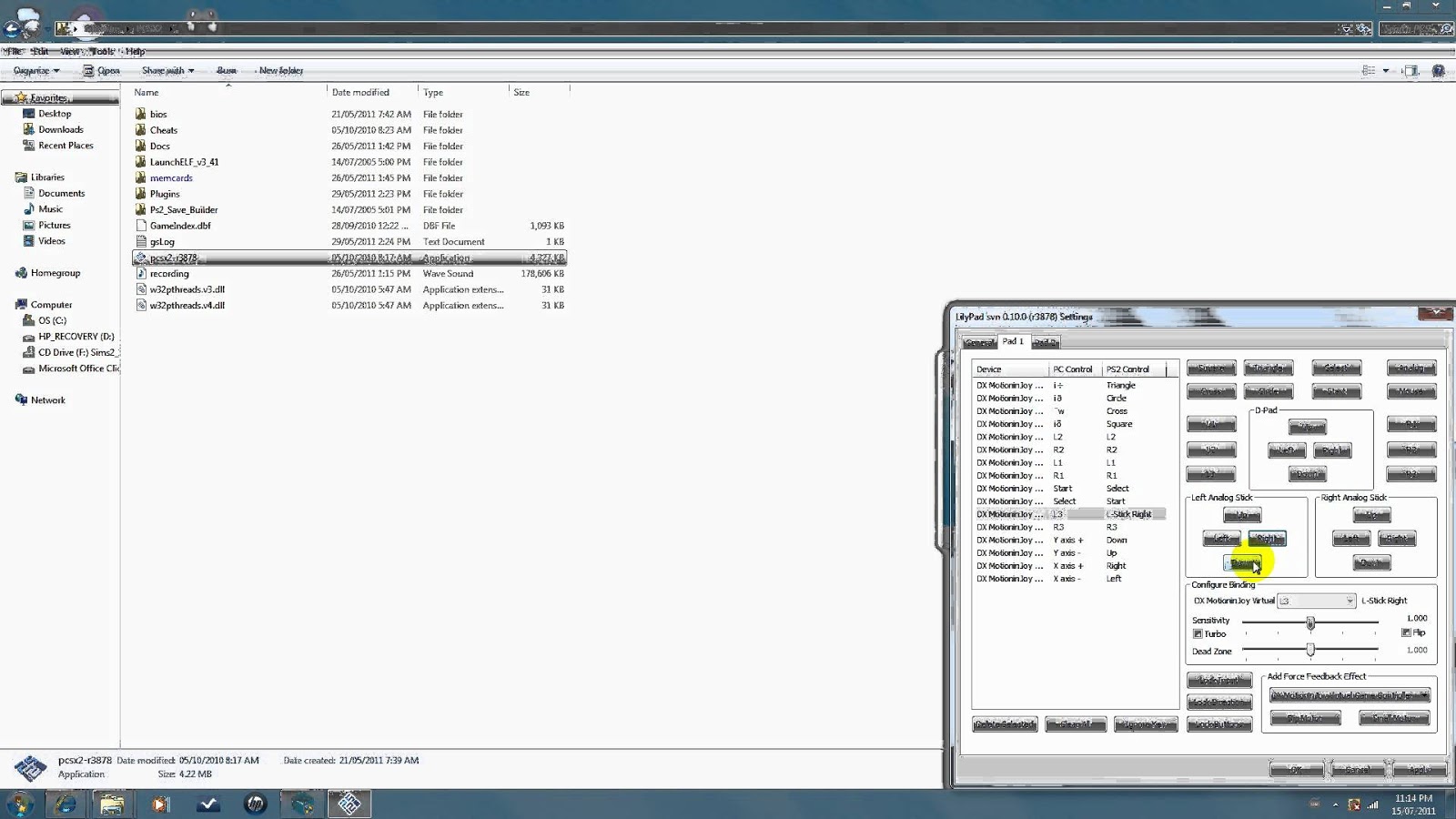Click the D-Pad Up button
The width and height of the screenshot is (1456, 819).
(1308, 427)
